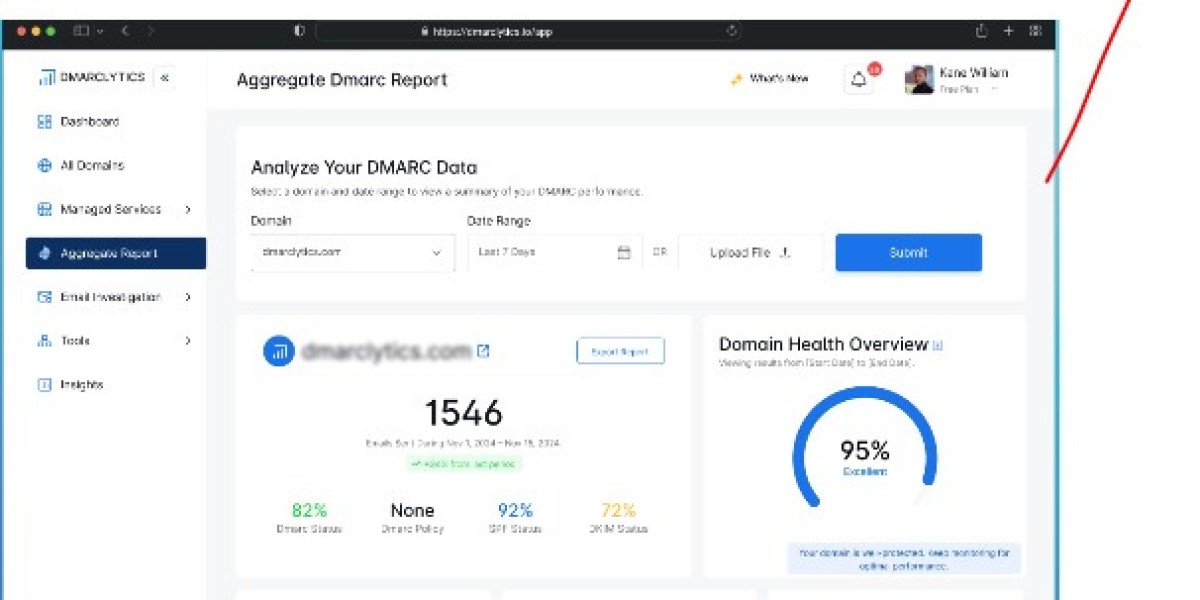The width and height of the screenshot is (1200, 600).
Task: Open Tools in the sidebar
Action: [116, 341]
